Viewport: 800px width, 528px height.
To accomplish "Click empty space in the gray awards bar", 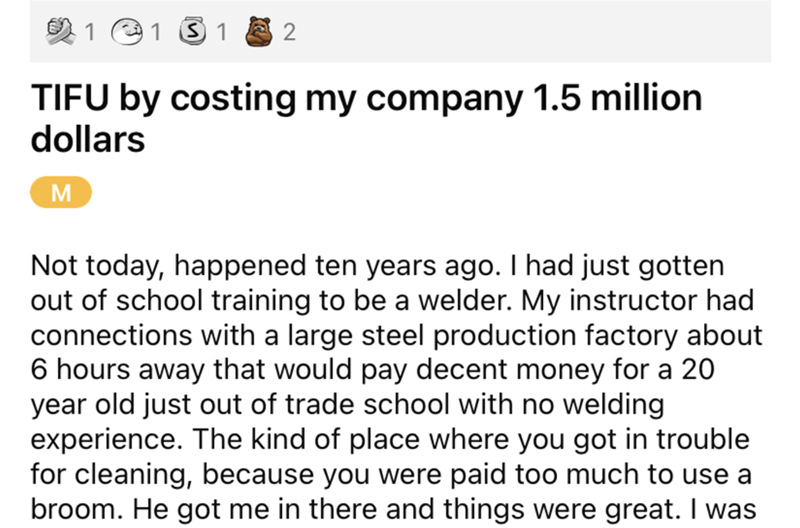I will [530, 33].
